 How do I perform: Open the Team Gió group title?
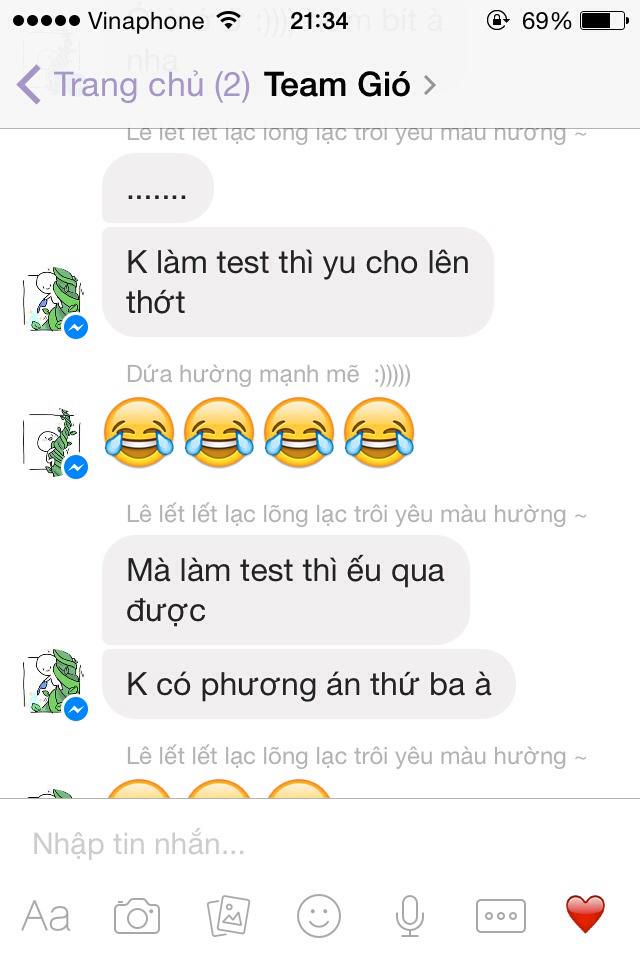pos(337,84)
